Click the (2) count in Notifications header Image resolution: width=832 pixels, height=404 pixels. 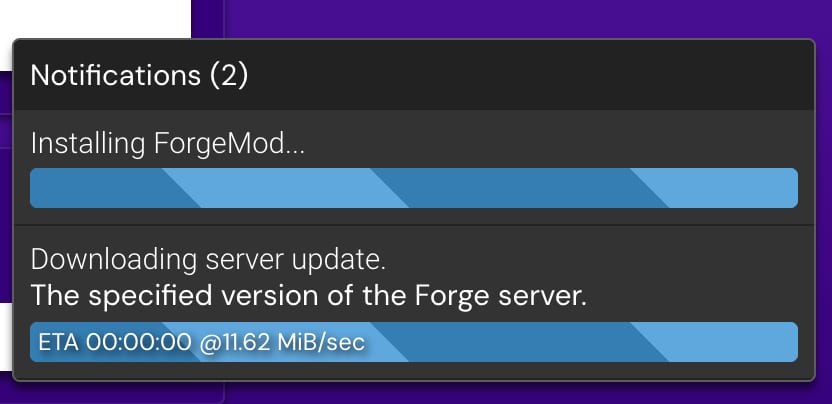229,75
